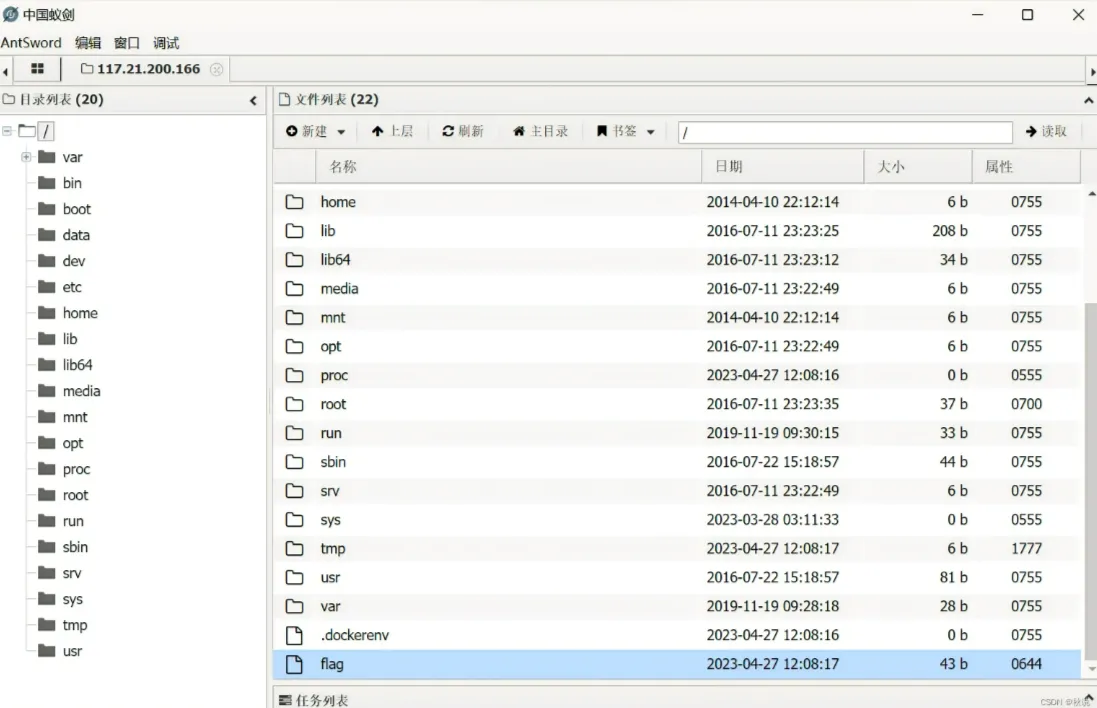Click the flag file icon
This screenshot has height=708, width=1097.
click(295, 664)
